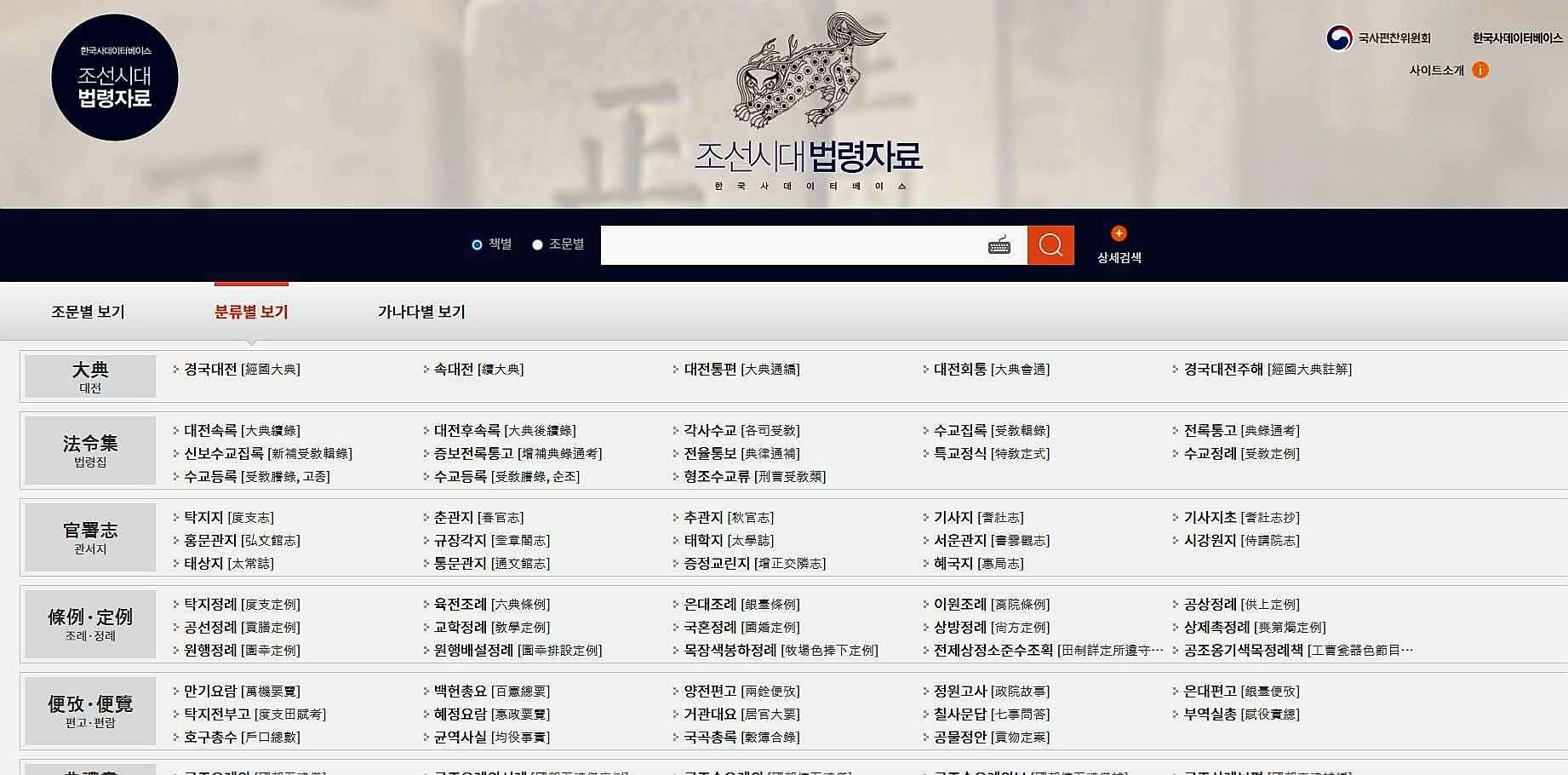Open 대전속록 [大典續錄] entry
The width and height of the screenshot is (1568, 775).
pyautogui.click(x=242, y=431)
